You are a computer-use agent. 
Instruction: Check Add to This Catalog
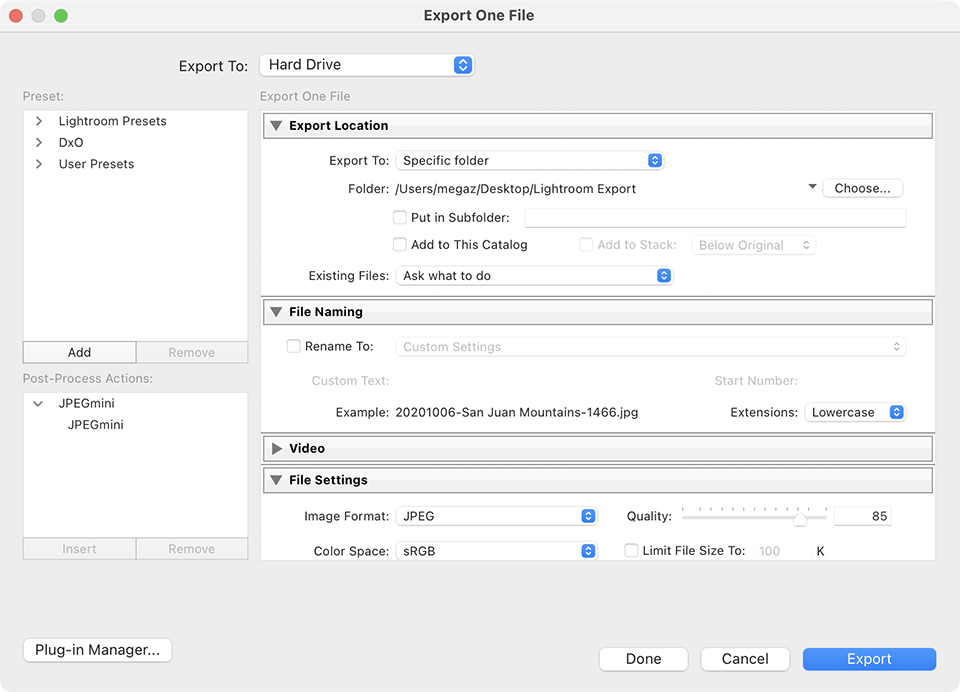[x=400, y=244]
